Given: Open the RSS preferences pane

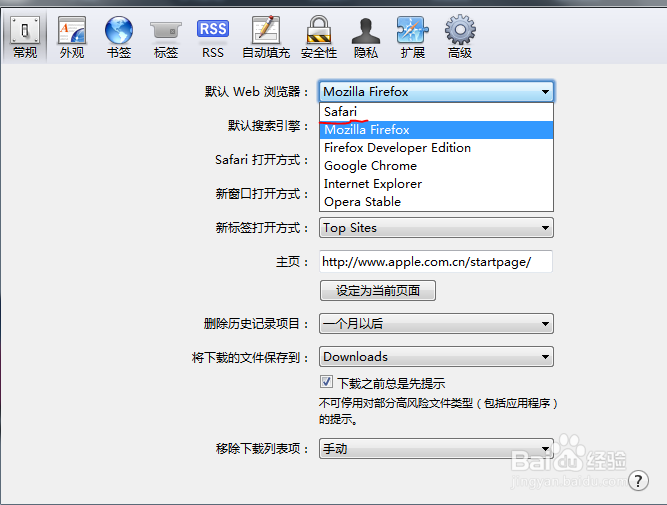Looking at the screenshot, I should [213, 37].
